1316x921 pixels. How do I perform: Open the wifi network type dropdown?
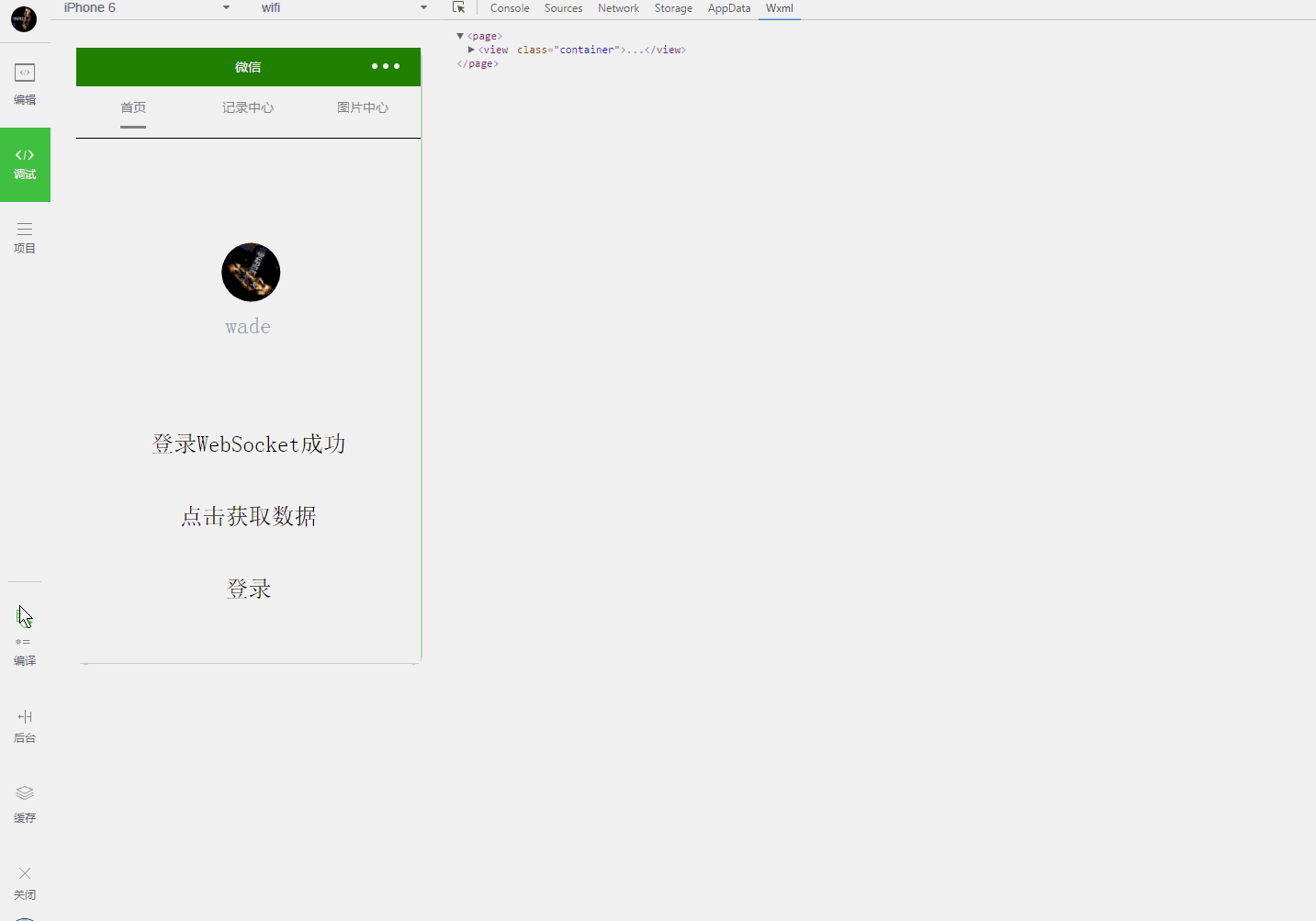click(x=343, y=7)
